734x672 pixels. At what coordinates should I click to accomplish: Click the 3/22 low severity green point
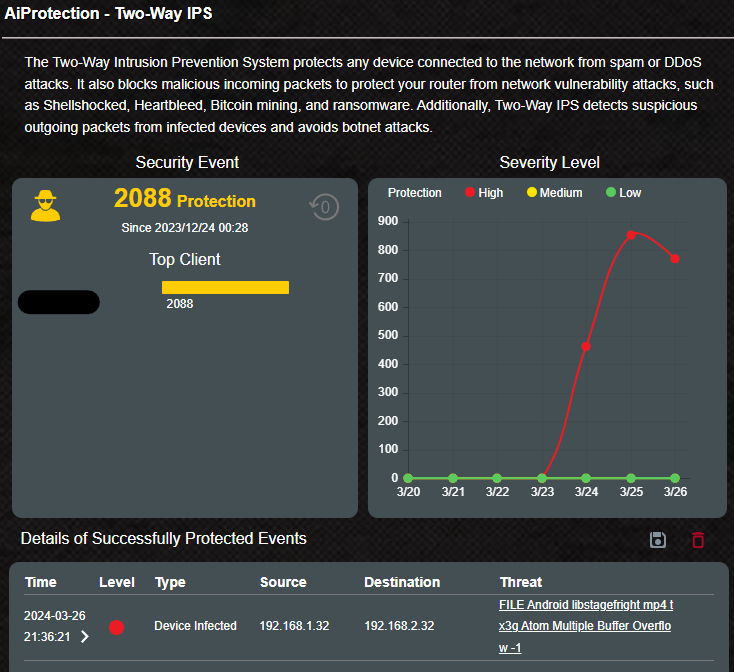tap(497, 478)
